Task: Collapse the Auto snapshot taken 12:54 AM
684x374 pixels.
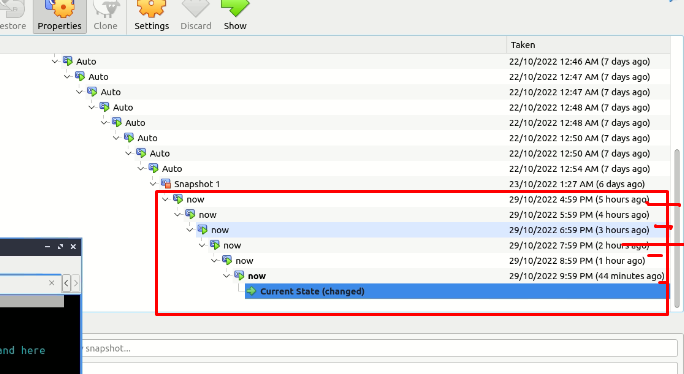Action: (140, 169)
